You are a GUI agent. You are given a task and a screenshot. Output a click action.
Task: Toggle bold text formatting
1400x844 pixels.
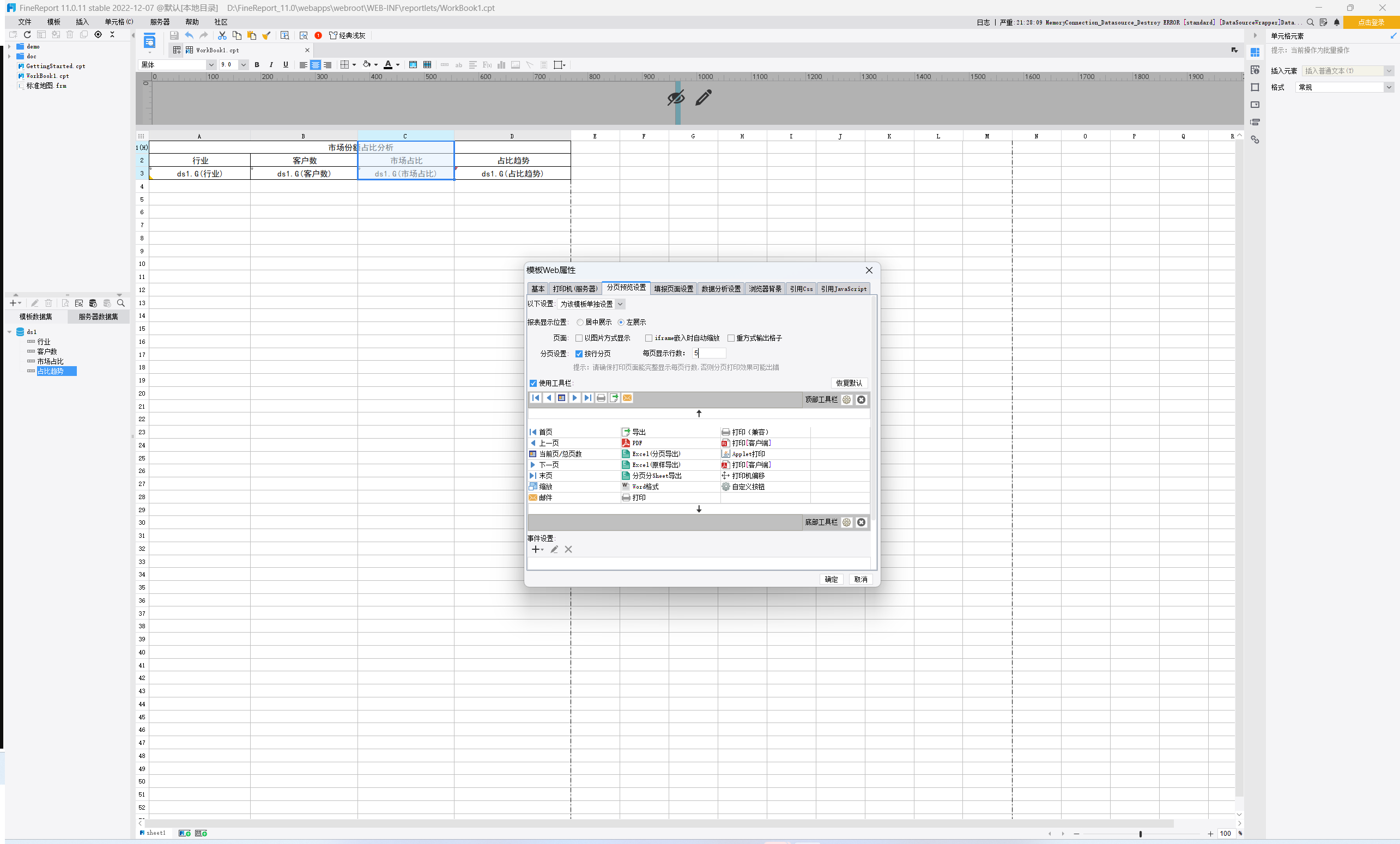click(x=257, y=65)
